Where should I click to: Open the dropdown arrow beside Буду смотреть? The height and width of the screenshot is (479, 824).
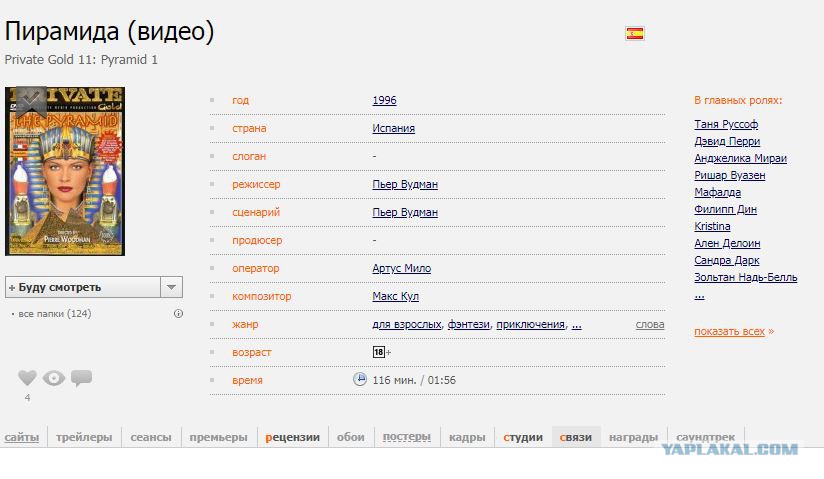172,287
